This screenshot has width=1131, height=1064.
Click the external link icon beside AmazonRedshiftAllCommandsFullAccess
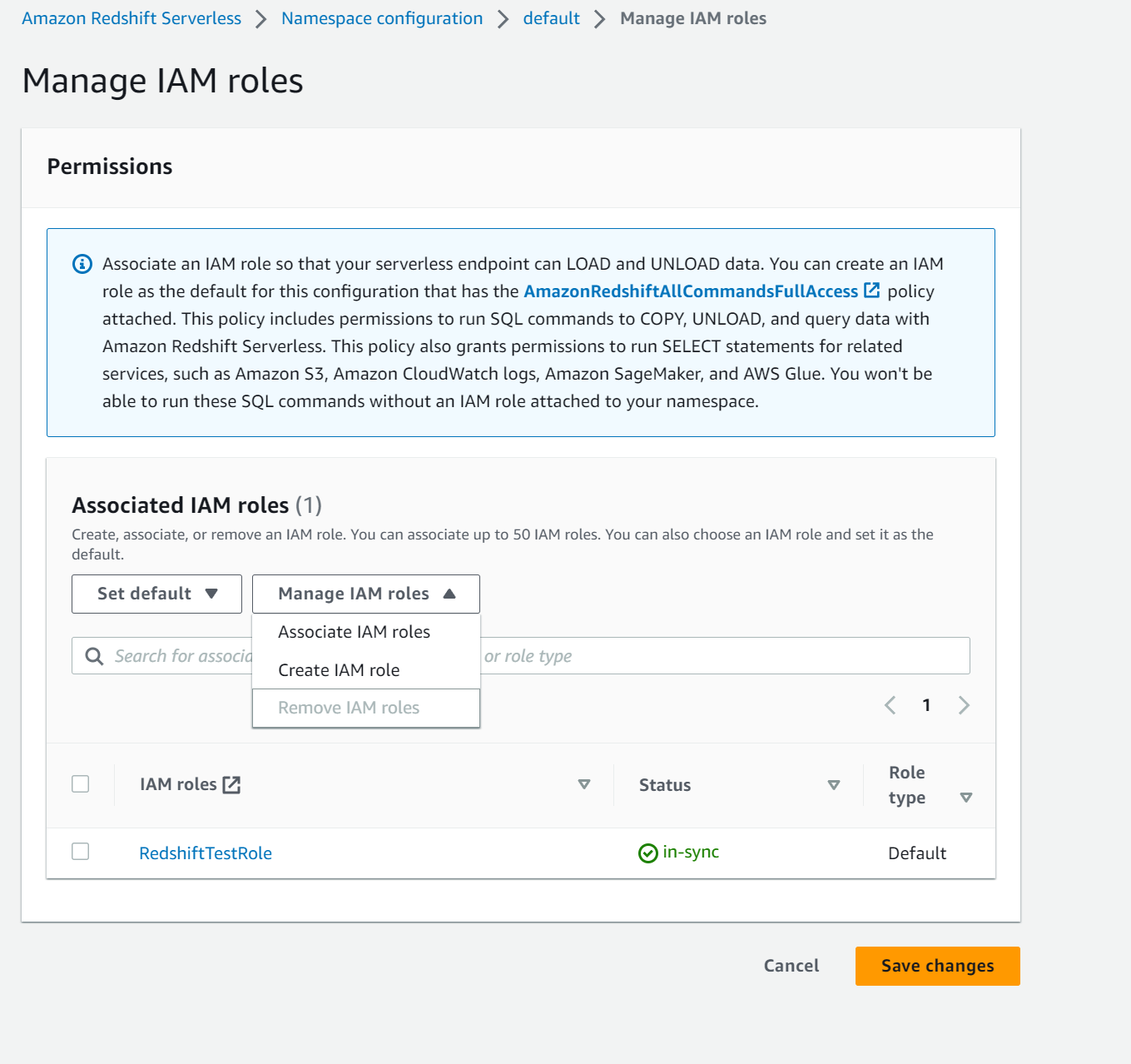tap(872, 291)
